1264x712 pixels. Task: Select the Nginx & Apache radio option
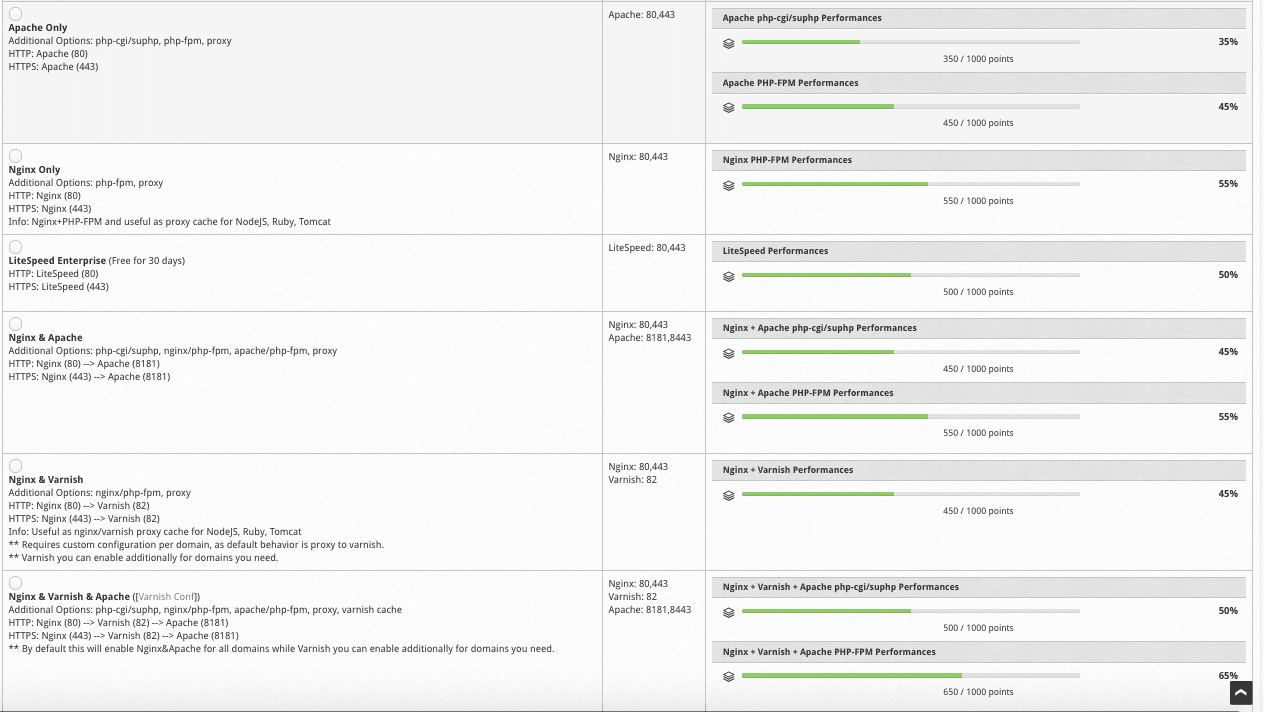point(15,324)
